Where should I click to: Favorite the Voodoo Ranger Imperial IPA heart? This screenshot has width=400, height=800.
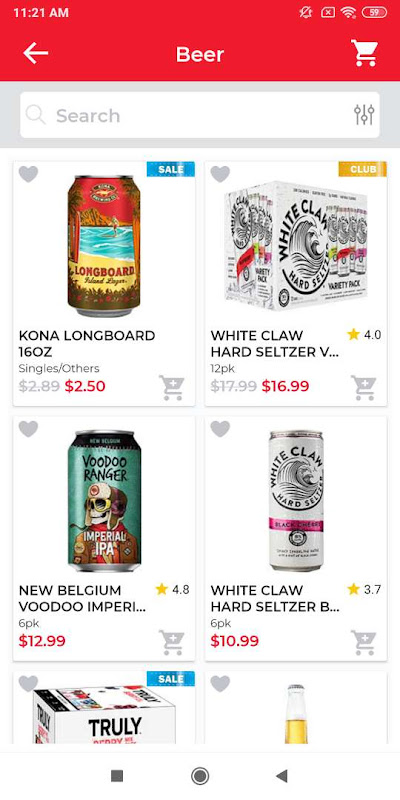[28, 429]
